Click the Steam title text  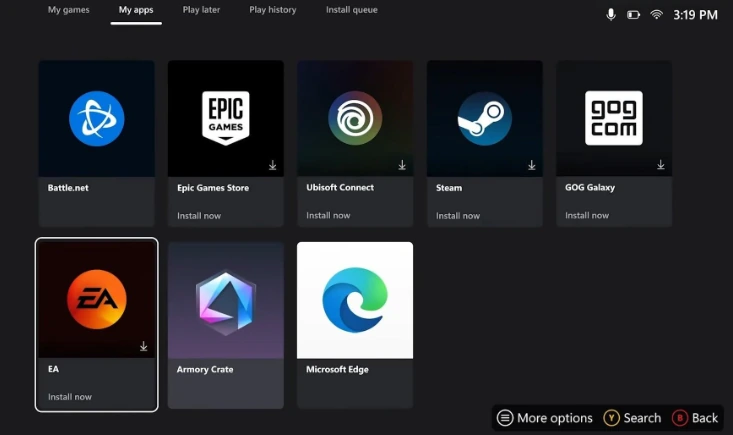tap(449, 188)
